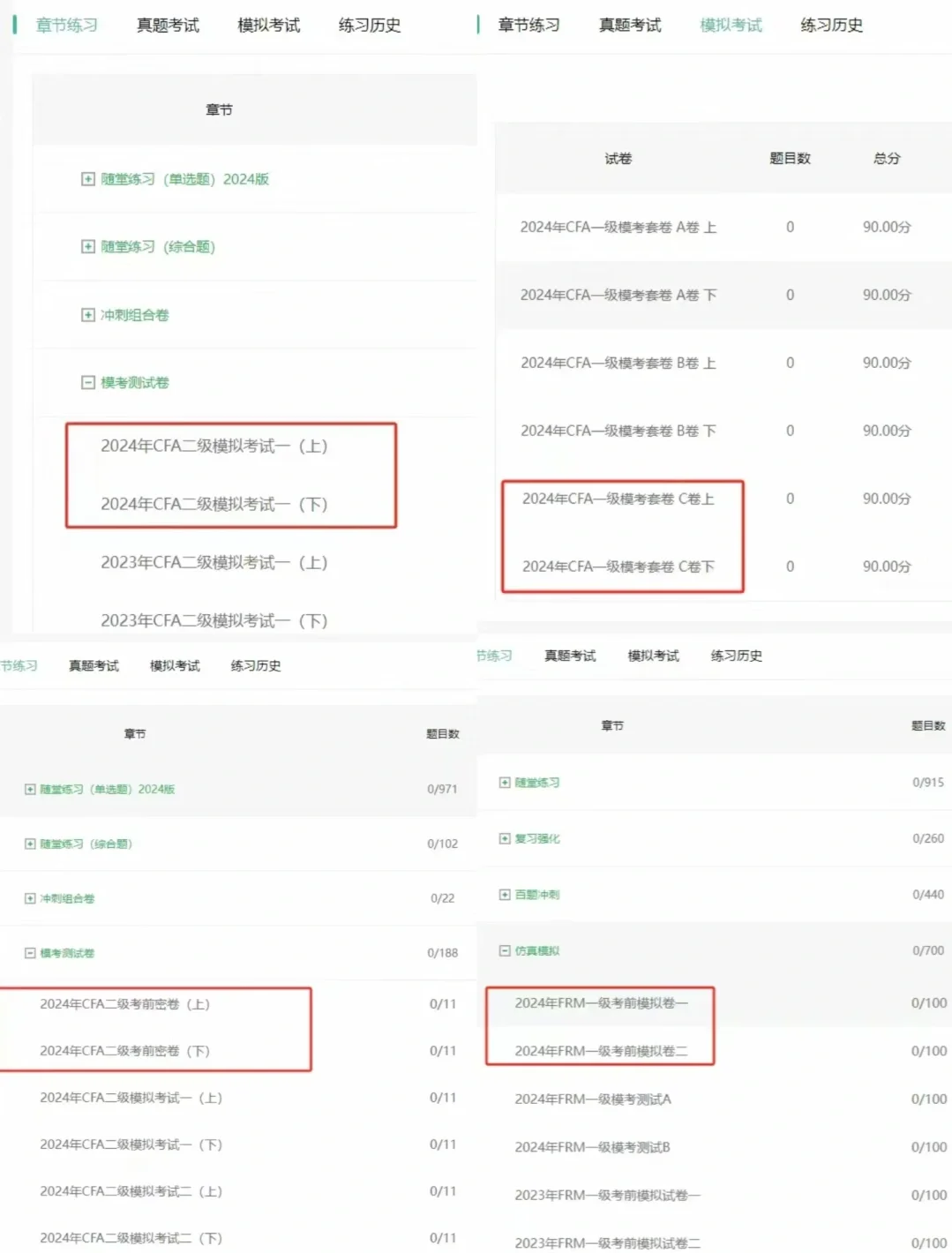Expand the 冲刺组合卷 chapter group
The width and height of the screenshot is (952, 1253).
click(x=88, y=314)
